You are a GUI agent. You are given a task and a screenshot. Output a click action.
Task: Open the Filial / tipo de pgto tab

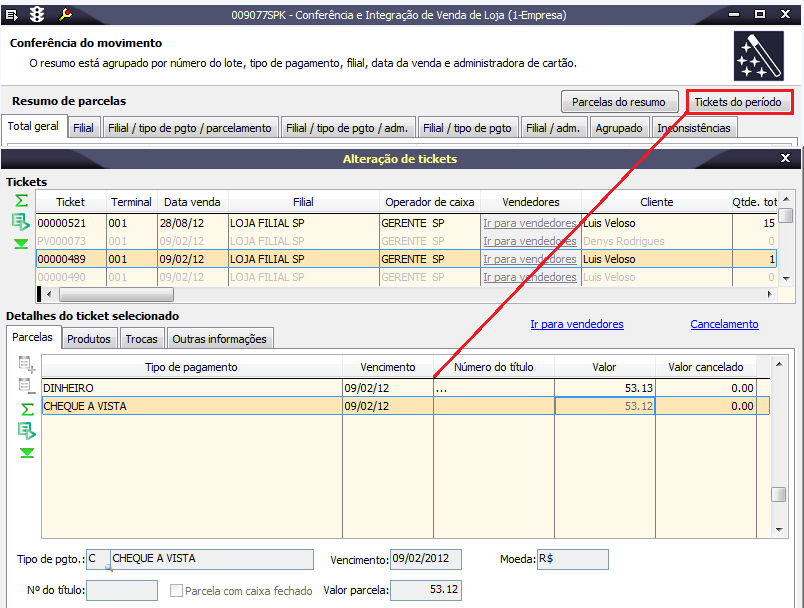[467, 128]
